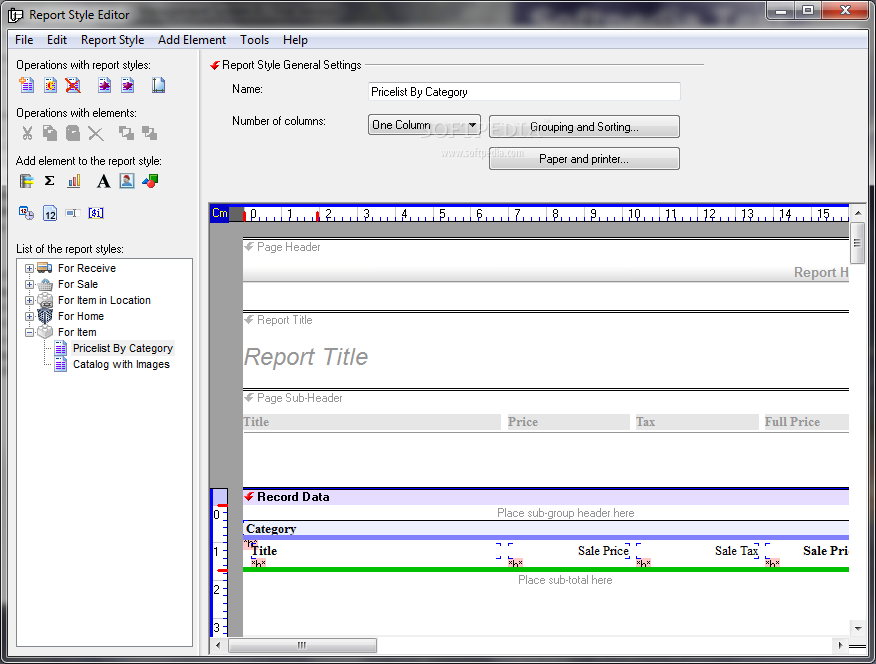Delete report style with the red X icon
The image size is (876, 664).
[73, 85]
